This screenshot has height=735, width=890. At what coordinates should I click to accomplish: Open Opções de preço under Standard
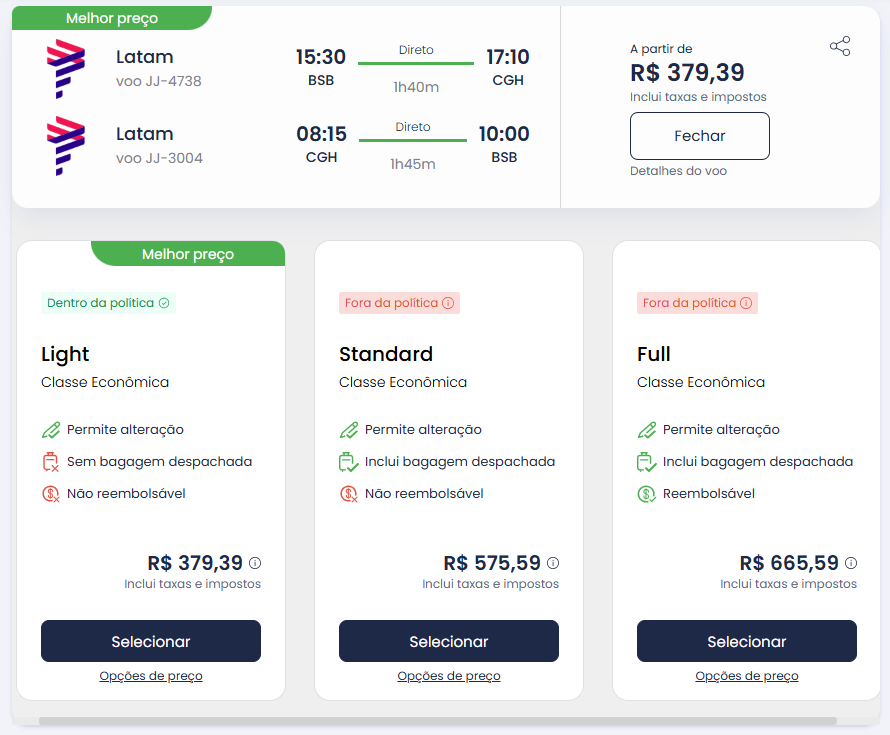[x=449, y=676]
